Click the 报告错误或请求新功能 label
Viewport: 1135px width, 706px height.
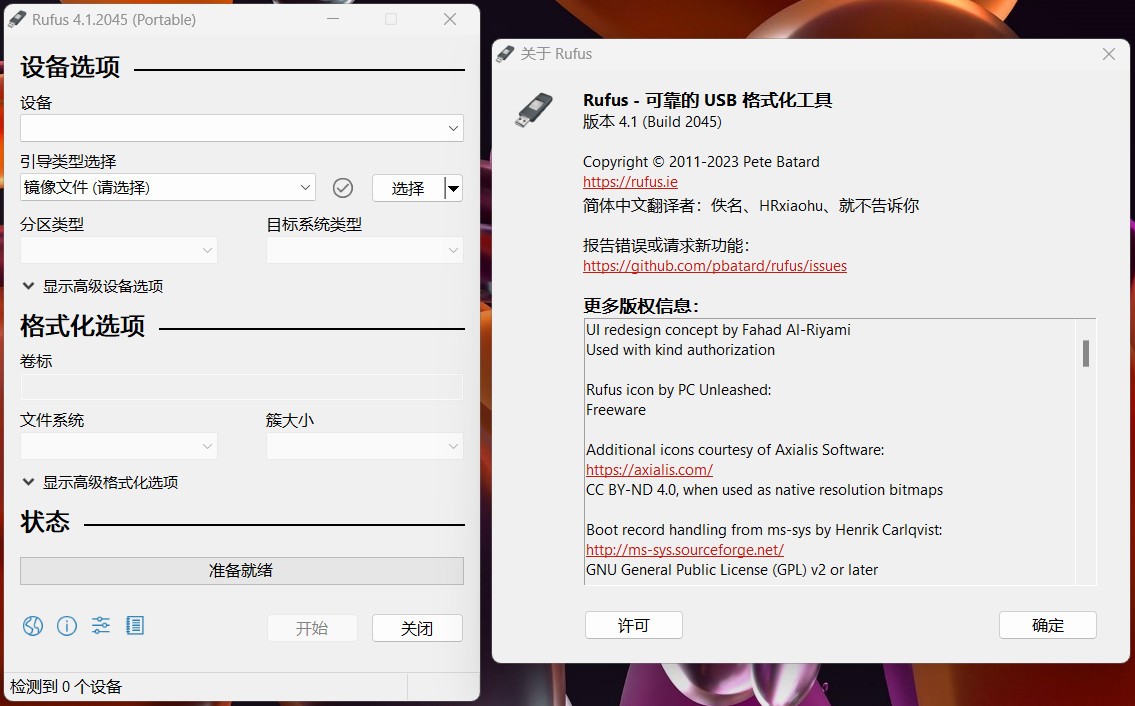[666, 245]
